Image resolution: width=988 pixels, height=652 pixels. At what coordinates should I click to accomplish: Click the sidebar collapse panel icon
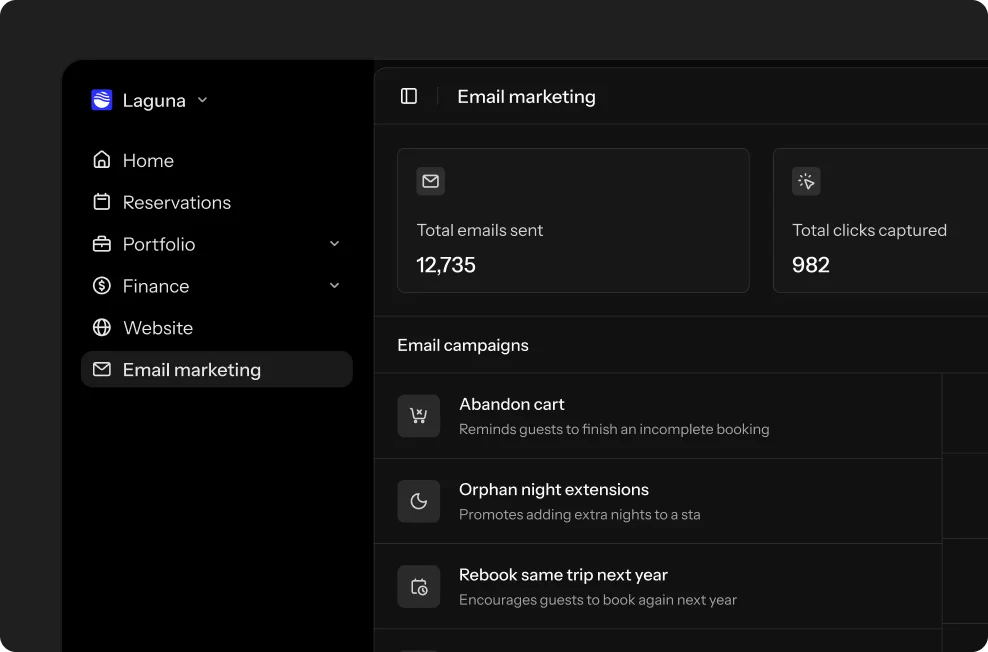point(409,95)
